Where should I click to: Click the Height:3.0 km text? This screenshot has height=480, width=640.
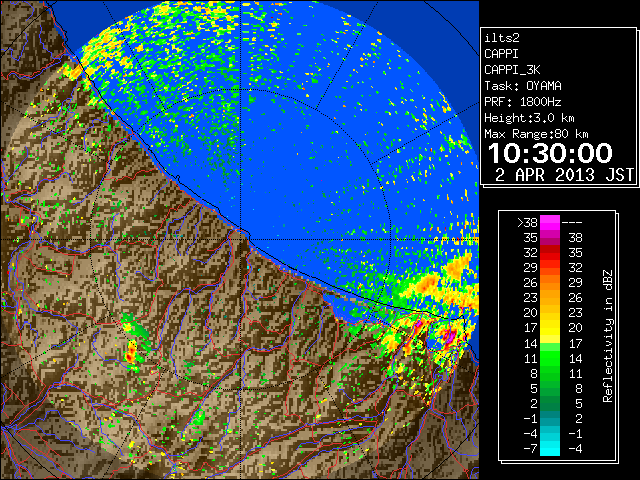pyautogui.click(x=529, y=118)
